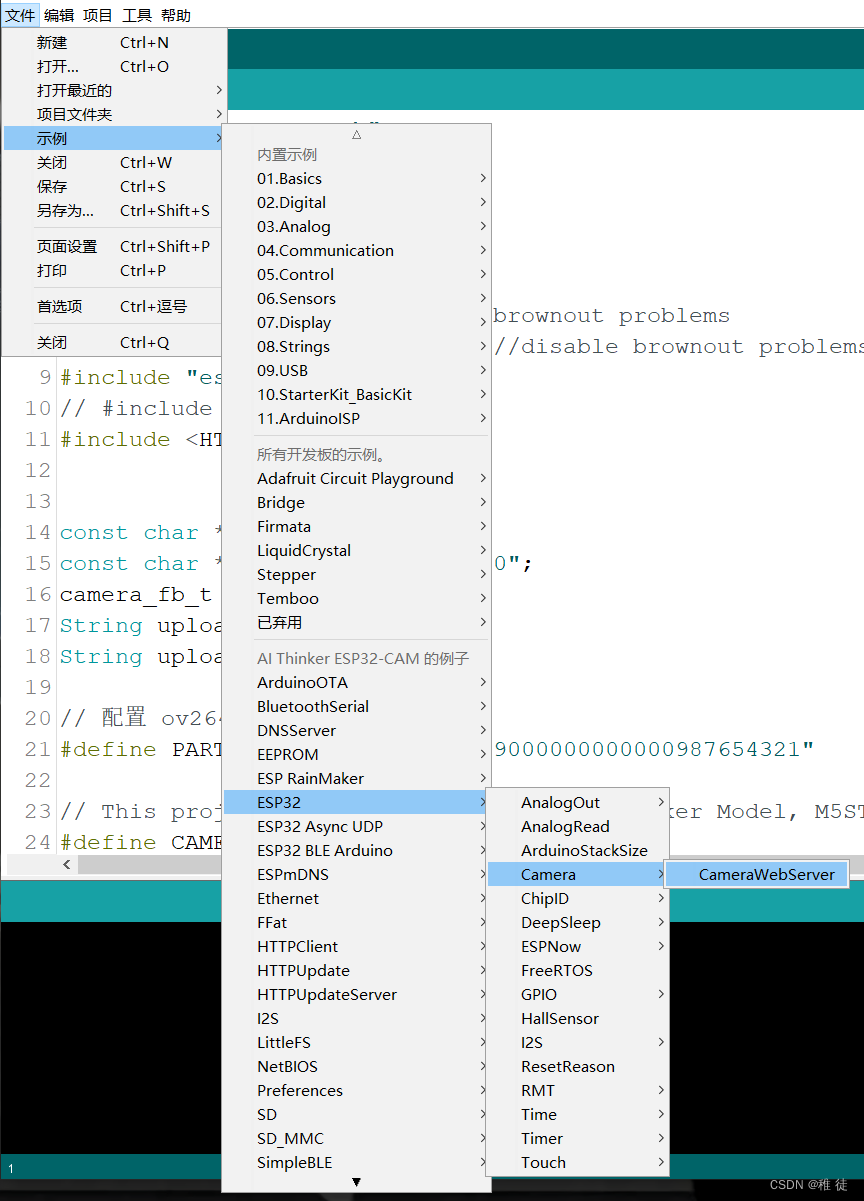
Task: Expand 07.Display examples
Action: pyautogui.click(x=356, y=323)
